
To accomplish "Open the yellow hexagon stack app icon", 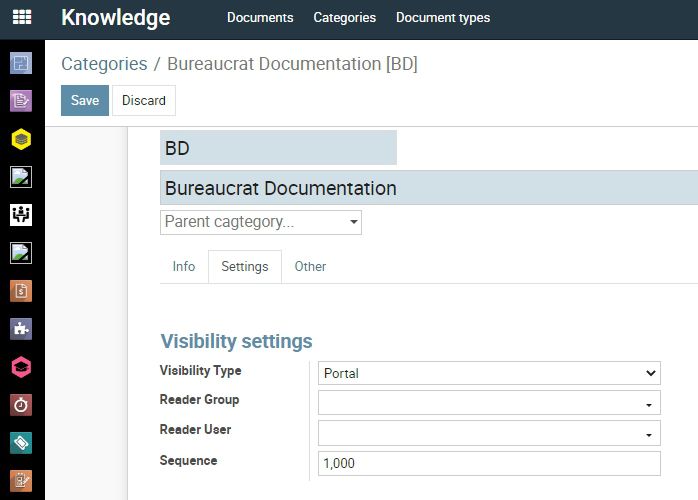I will [x=21, y=139].
